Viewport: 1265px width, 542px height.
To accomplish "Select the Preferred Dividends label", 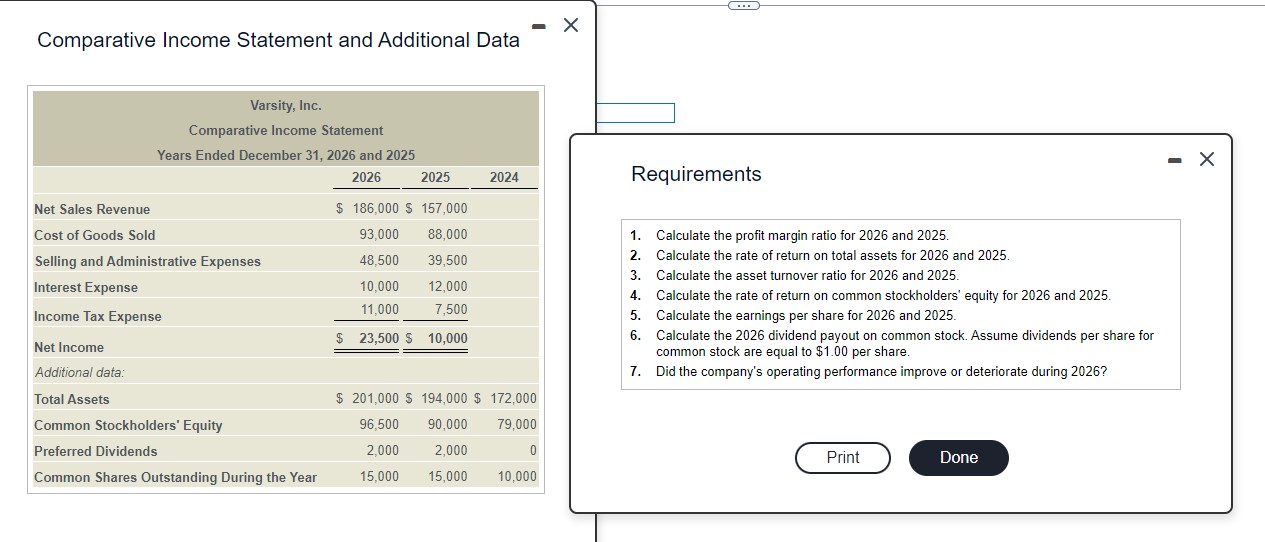I will [96, 451].
